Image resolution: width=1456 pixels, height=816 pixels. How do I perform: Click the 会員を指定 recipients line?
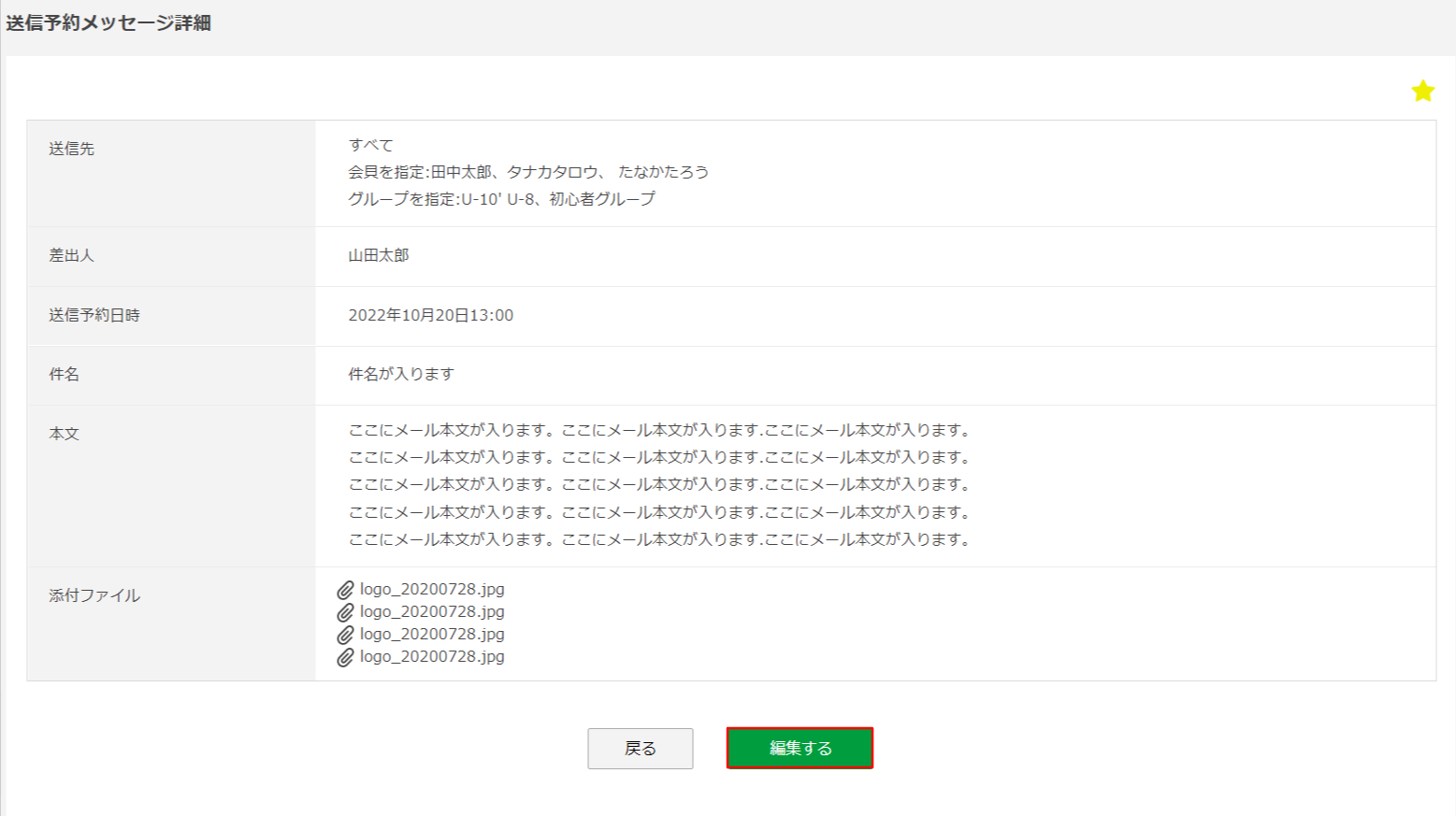528,172
